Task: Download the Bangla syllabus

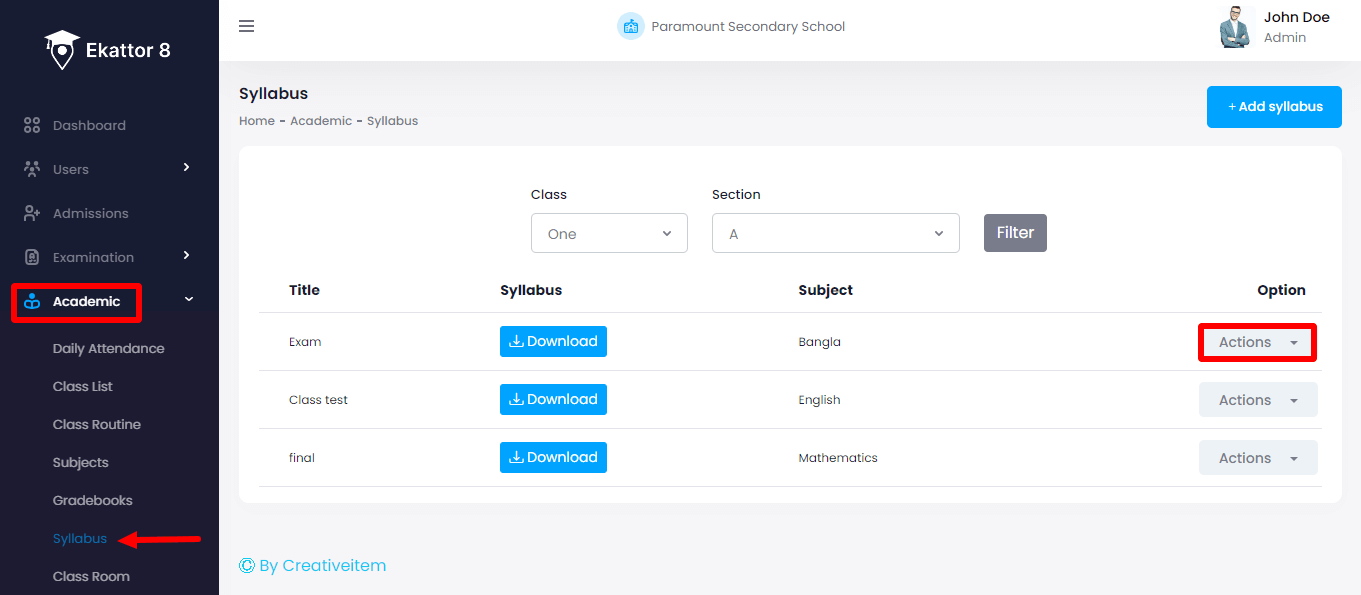Action: tap(553, 341)
